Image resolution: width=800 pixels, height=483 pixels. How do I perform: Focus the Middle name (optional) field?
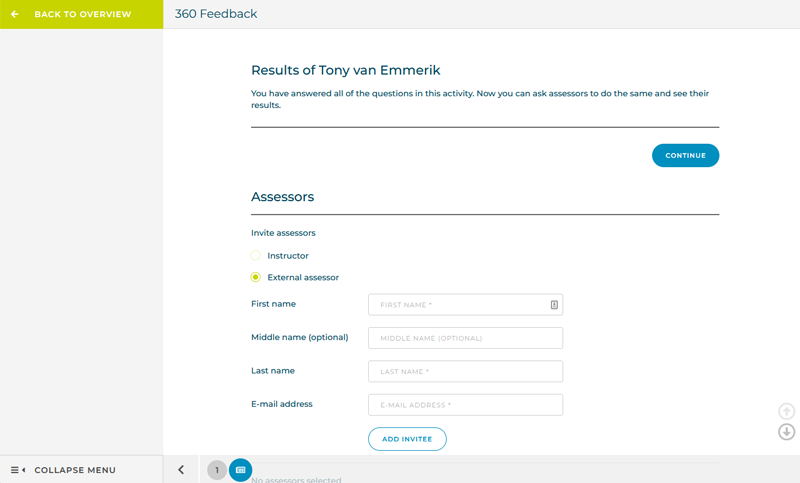tap(465, 338)
